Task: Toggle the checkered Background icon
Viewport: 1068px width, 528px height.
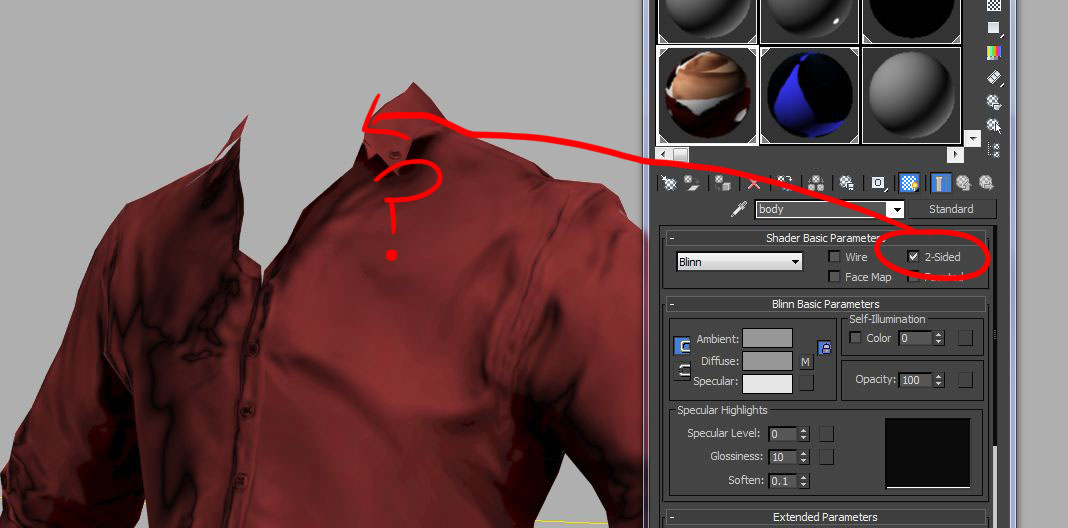Action: (x=994, y=5)
